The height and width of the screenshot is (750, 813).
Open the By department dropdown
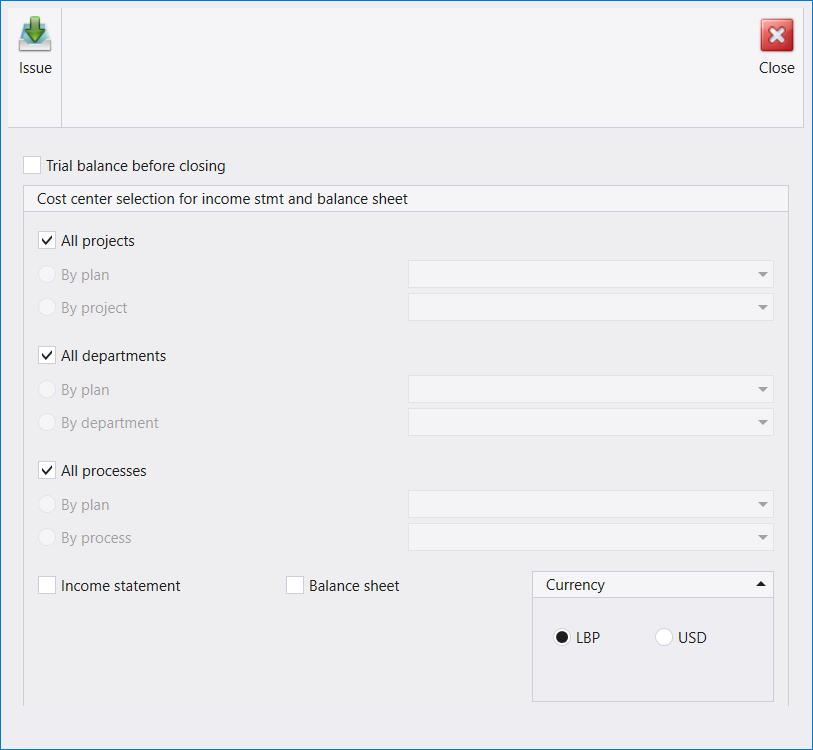coord(591,422)
